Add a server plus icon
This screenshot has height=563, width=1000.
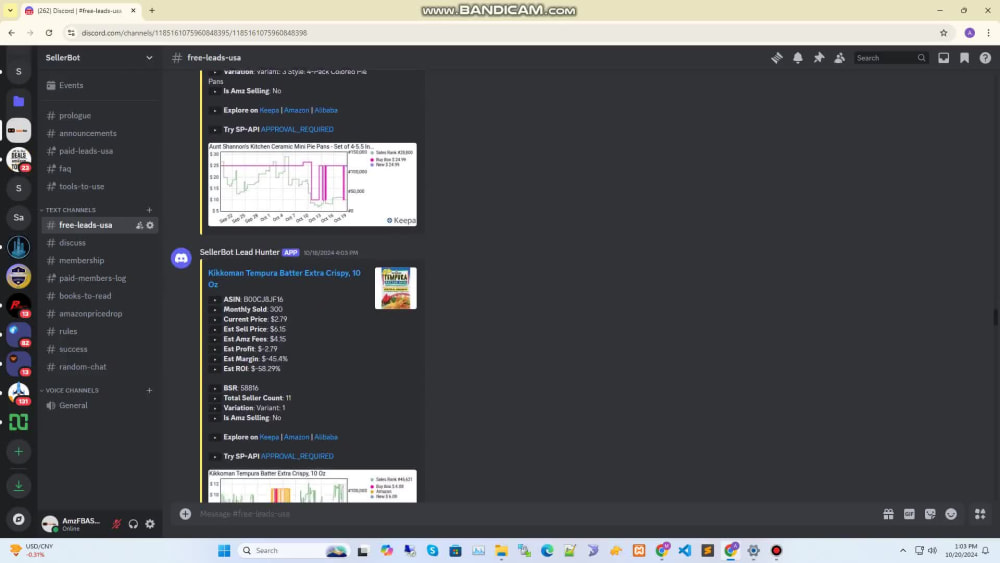pos(18,452)
